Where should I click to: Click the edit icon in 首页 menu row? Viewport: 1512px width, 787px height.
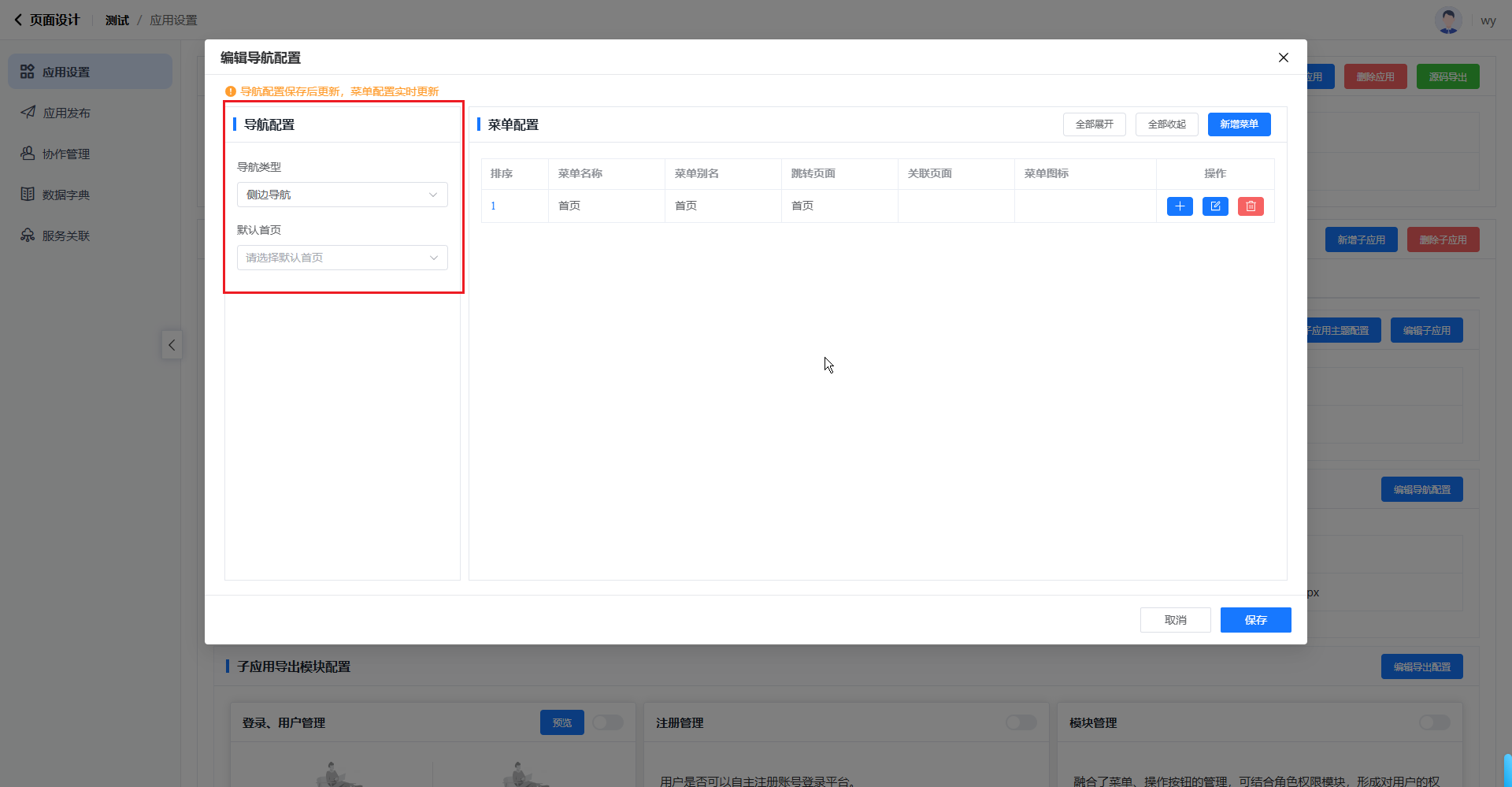point(1215,206)
